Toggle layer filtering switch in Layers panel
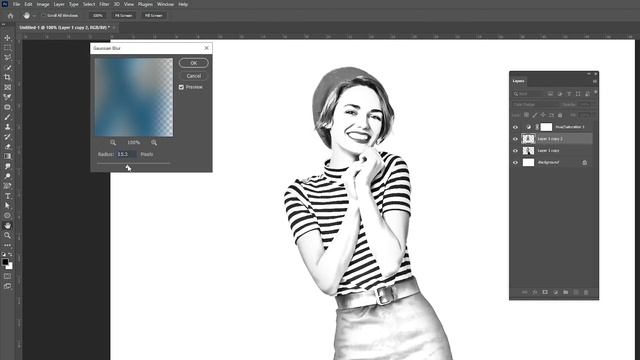Viewport: 640px width, 360px height. [596, 93]
